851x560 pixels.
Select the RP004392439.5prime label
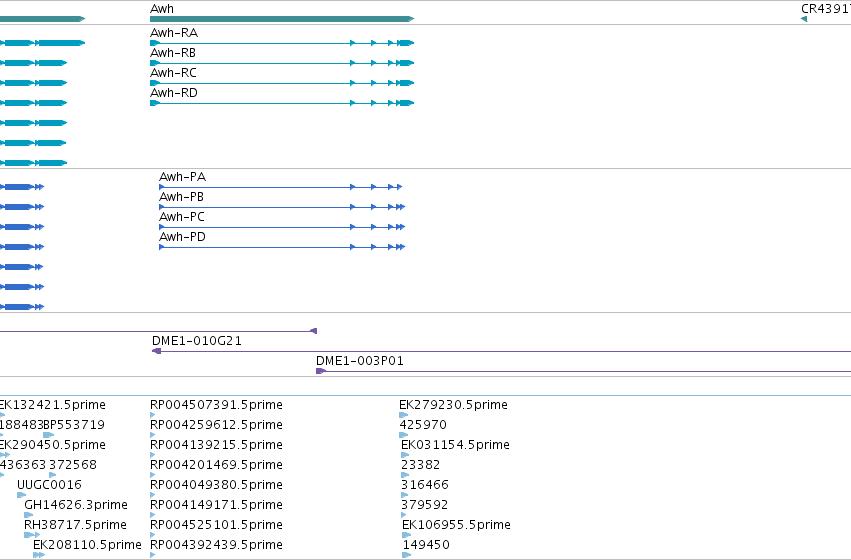(217, 545)
